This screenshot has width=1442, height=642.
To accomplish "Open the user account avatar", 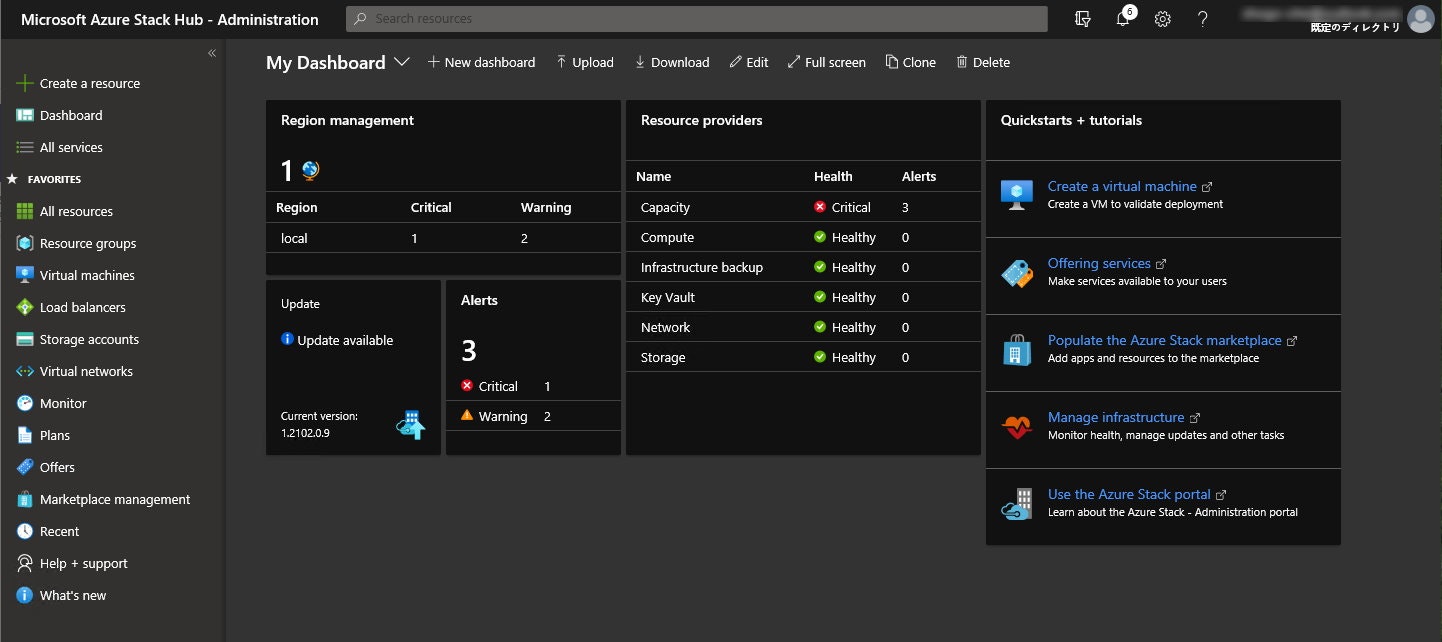I will coord(1420,19).
